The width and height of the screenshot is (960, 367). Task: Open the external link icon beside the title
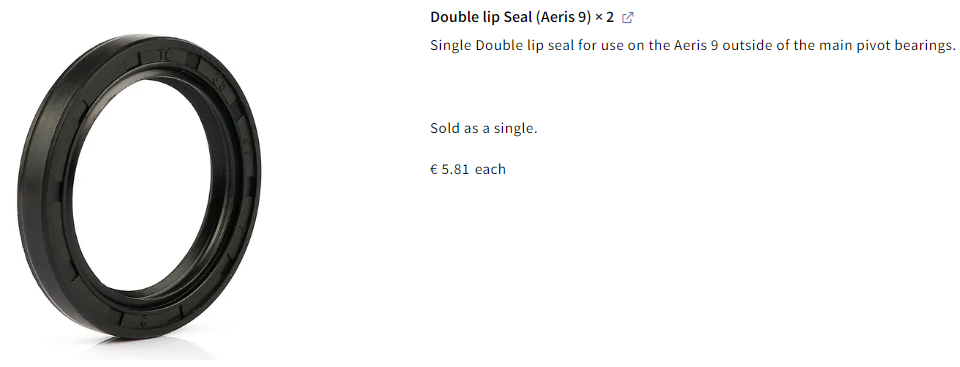point(628,18)
